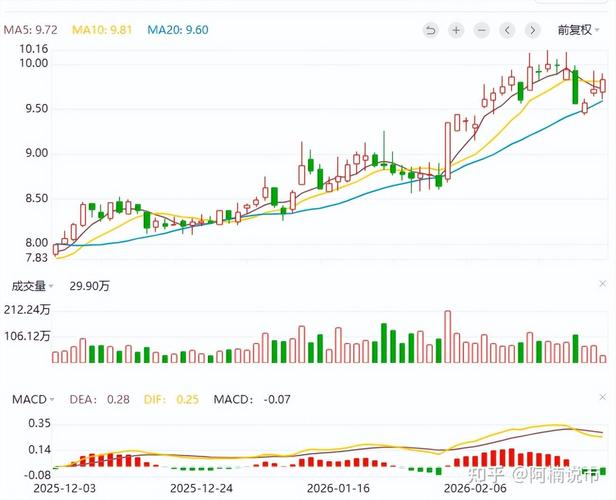Click the 2026-01-16 date axis label
Image resolution: width=616 pixels, height=500 pixels.
tap(338, 489)
